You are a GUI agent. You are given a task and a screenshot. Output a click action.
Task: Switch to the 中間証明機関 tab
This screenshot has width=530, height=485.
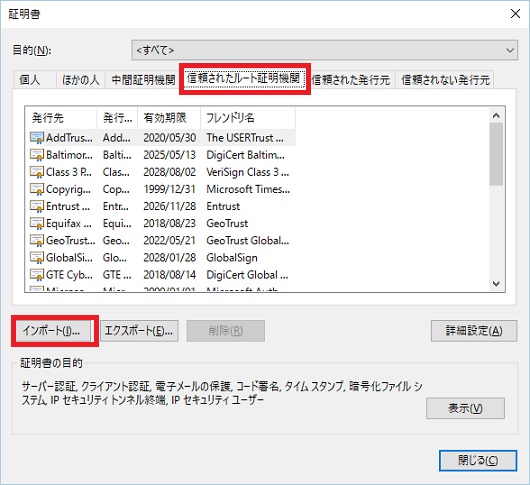pos(143,80)
